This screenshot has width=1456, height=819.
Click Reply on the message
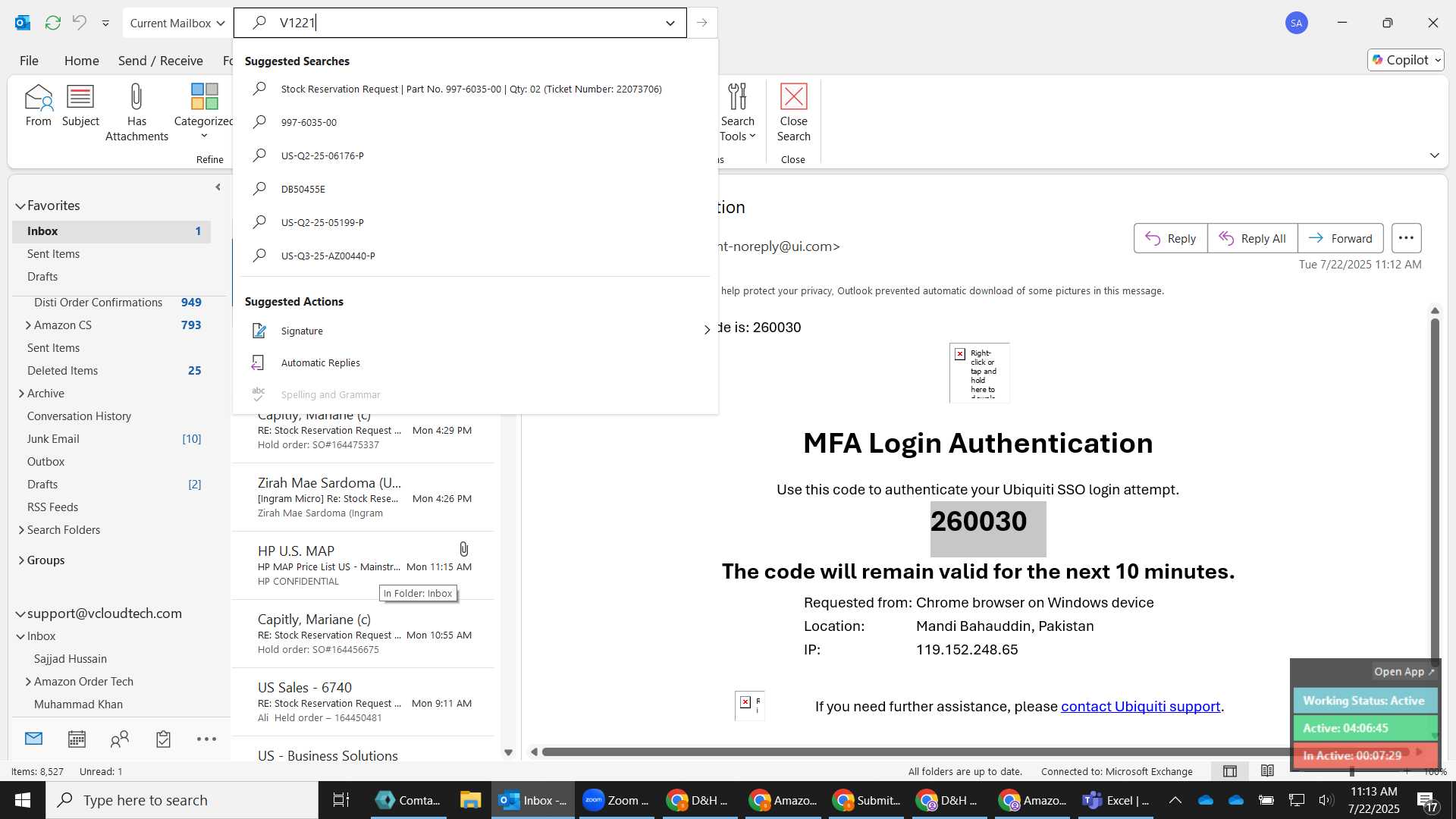(1170, 238)
